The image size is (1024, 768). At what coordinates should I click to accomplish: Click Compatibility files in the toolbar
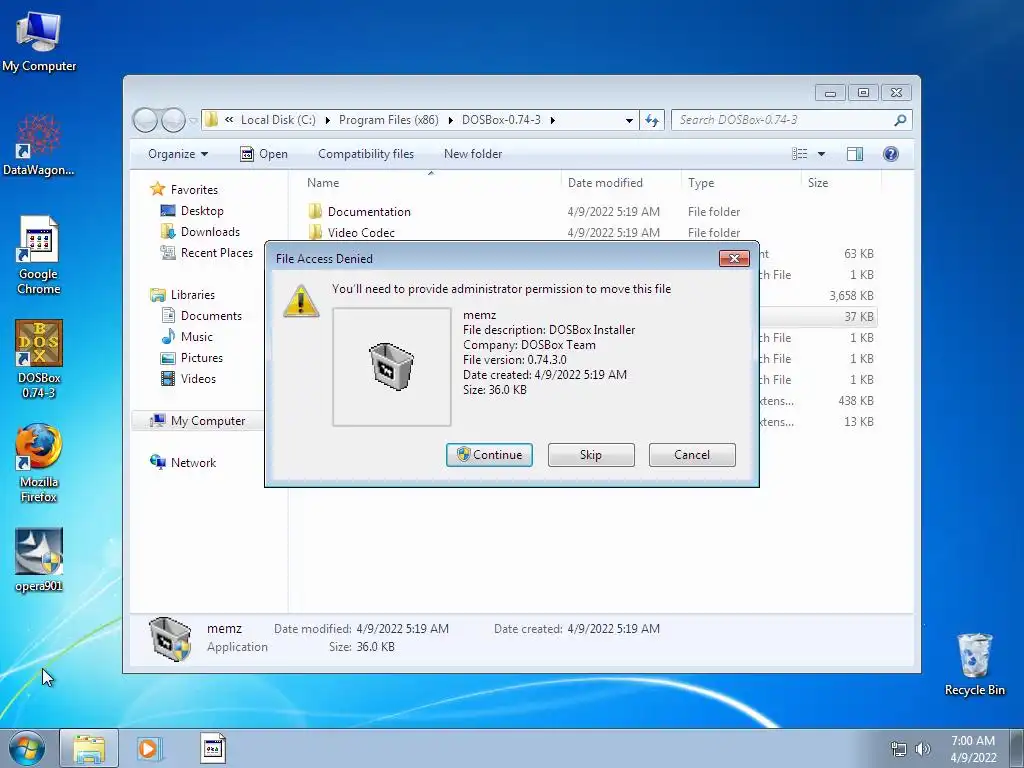click(366, 154)
